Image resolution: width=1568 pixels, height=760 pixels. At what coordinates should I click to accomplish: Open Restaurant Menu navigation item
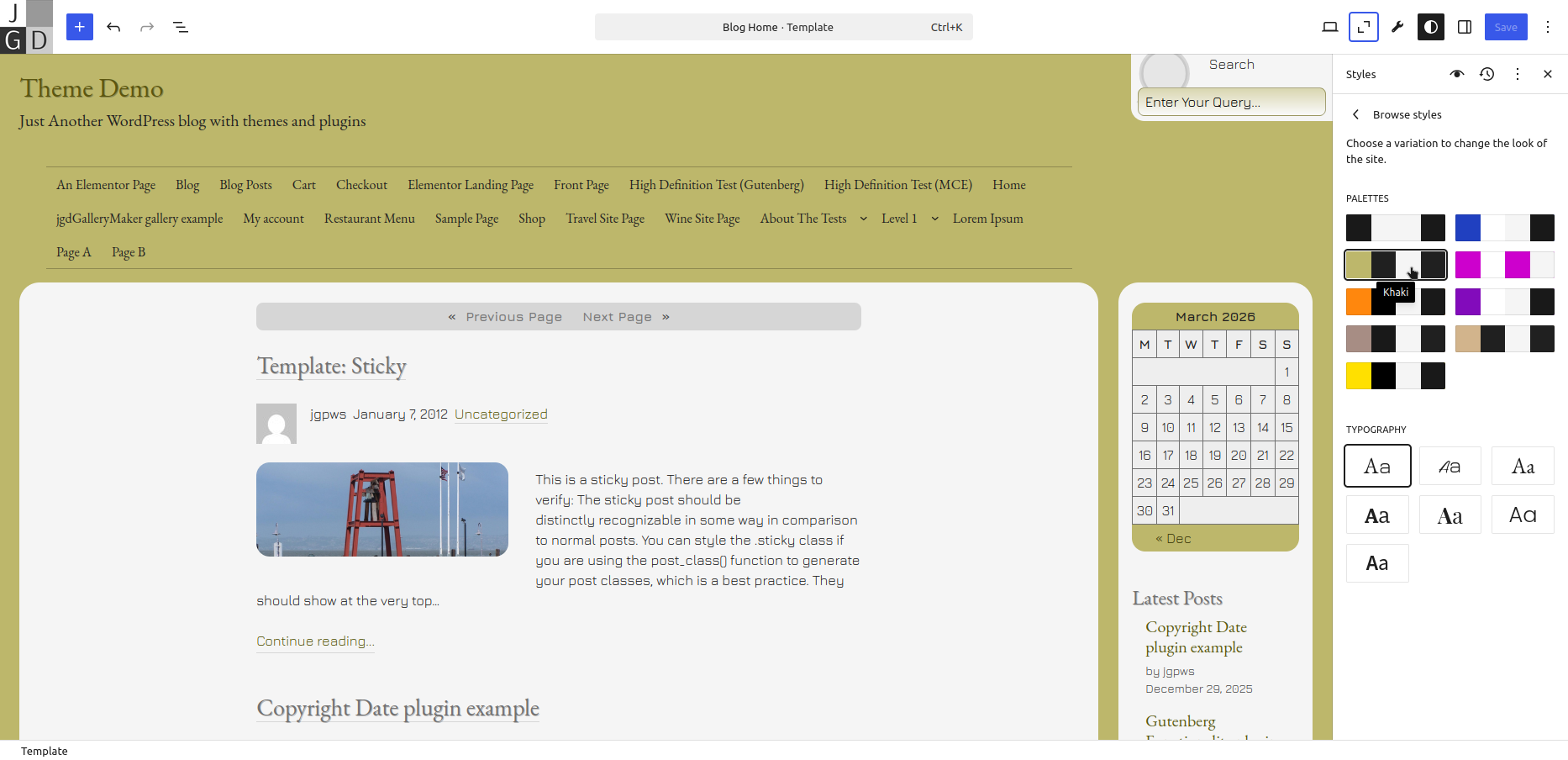coord(369,219)
